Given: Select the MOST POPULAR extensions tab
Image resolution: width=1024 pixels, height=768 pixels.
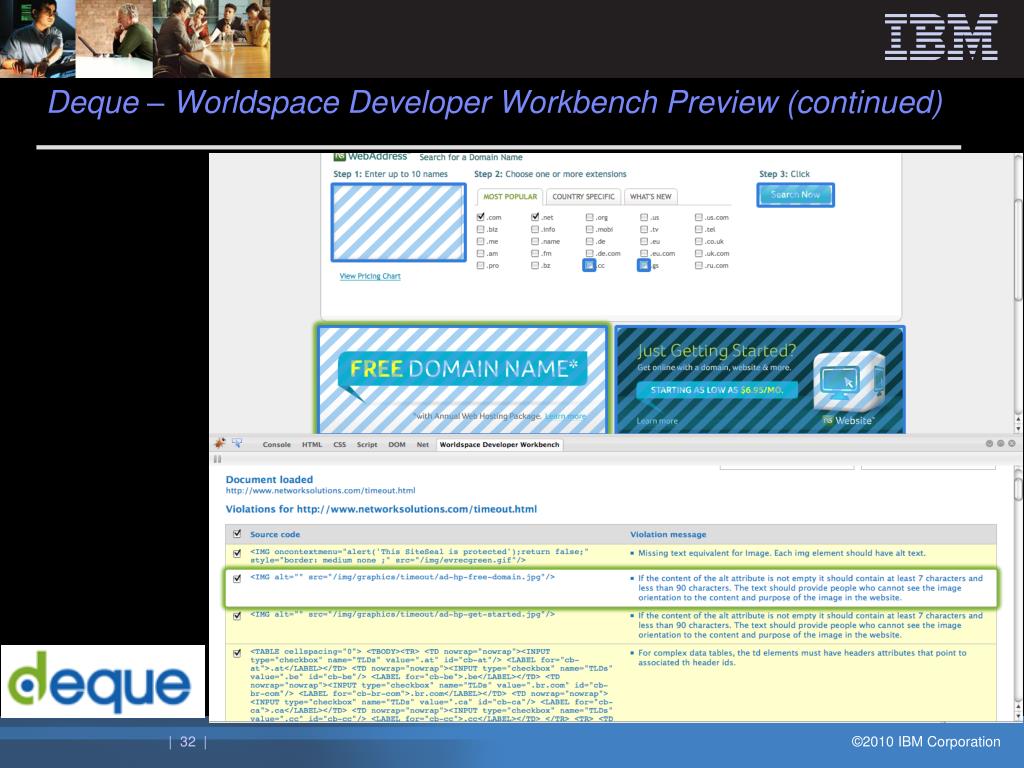Looking at the screenshot, I should (510, 197).
